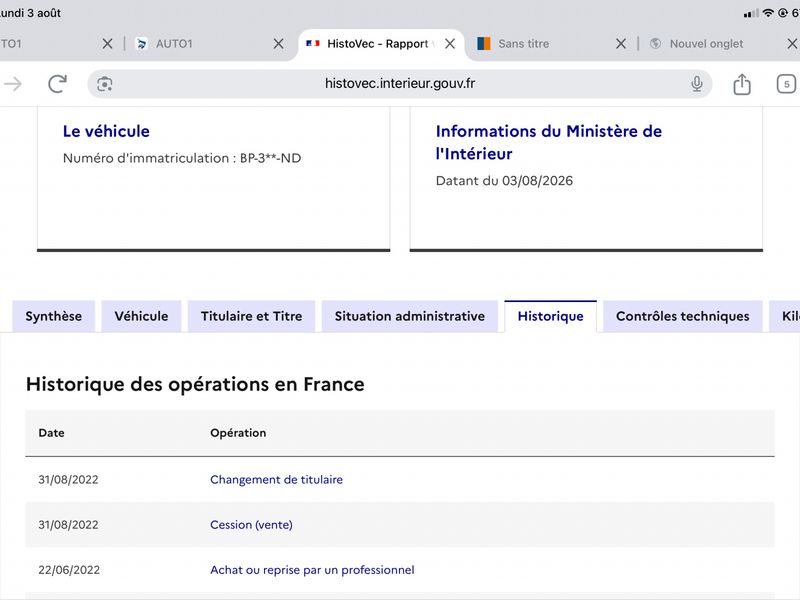Reload the page with the refresh icon
Viewport: 800px width, 600px height.
pos(57,84)
